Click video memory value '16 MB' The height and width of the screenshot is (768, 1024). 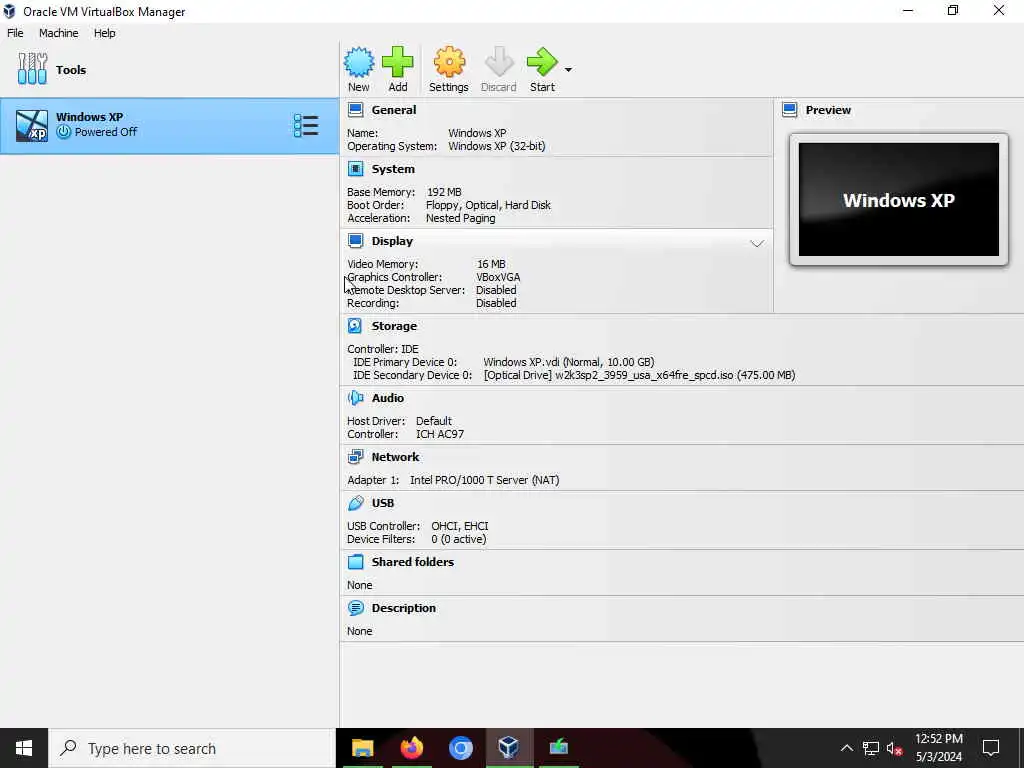(x=491, y=264)
